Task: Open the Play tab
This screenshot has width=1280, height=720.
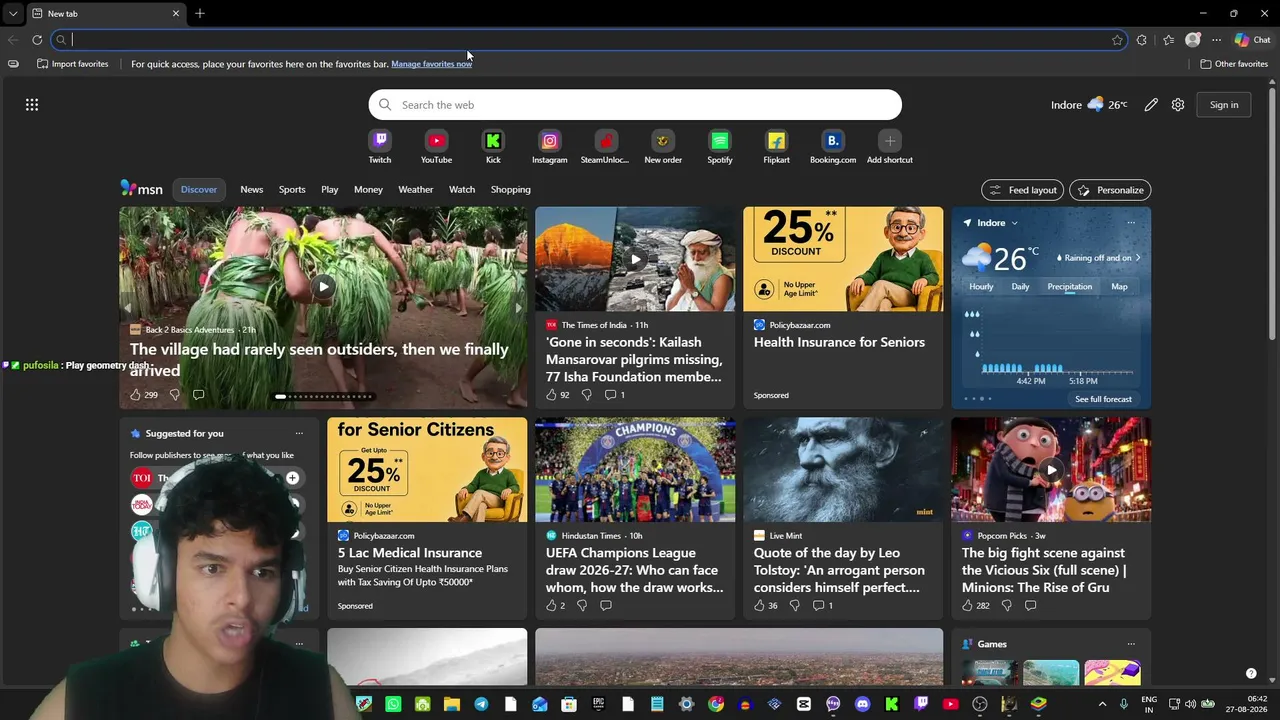Action: pyautogui.click(x=330, y=190)
